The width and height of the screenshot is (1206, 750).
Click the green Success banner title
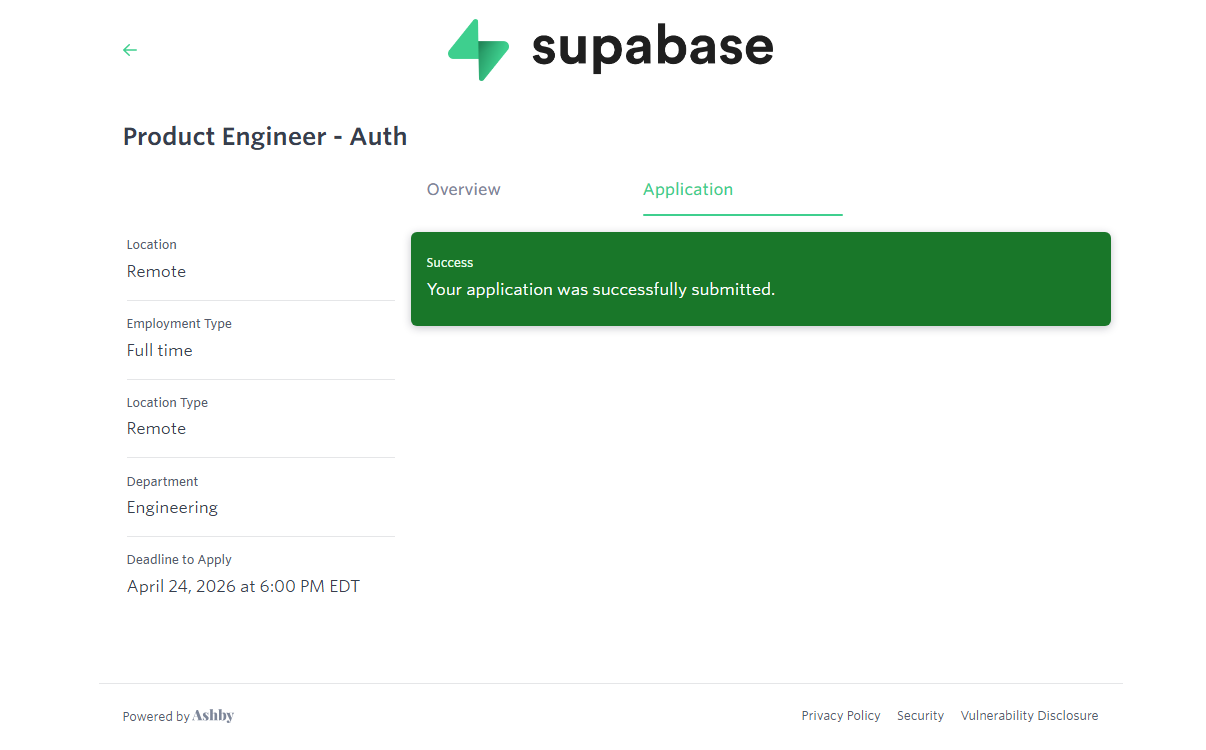coord(450,263)
